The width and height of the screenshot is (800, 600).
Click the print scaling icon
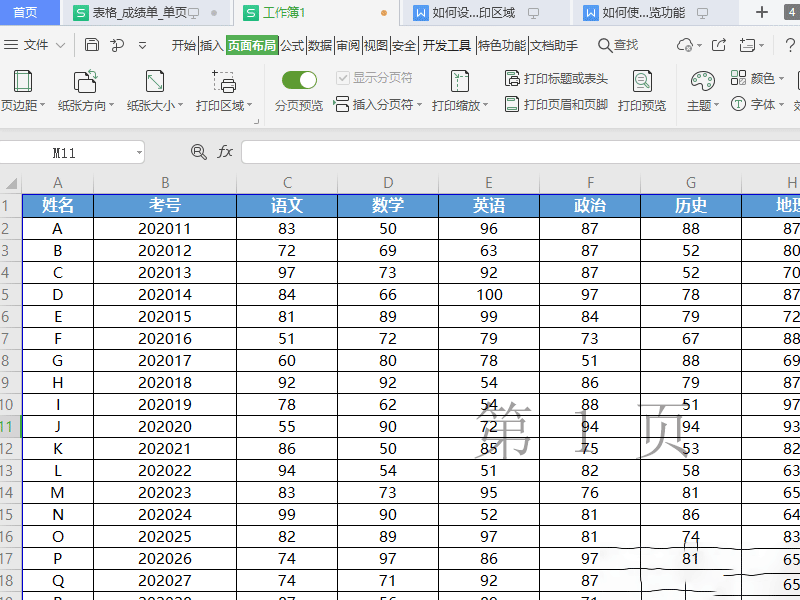(460, 81)
